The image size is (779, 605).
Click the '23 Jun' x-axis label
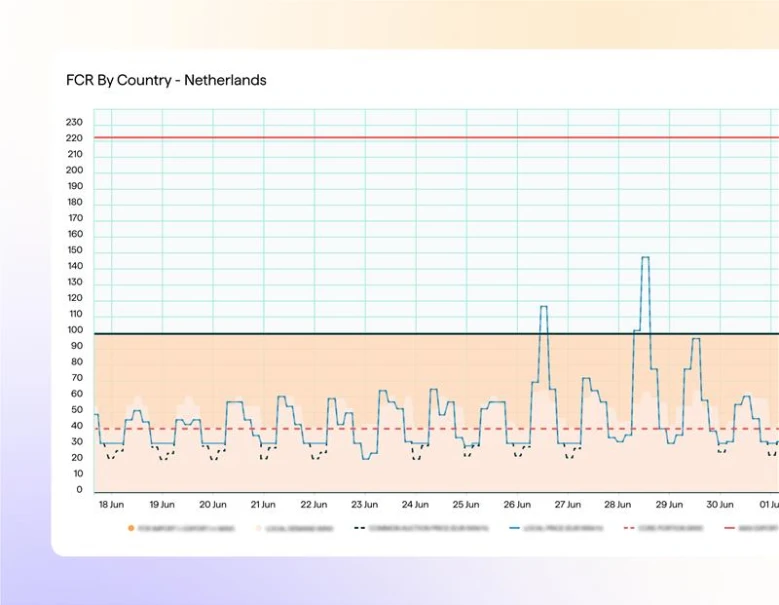point(364,505)
